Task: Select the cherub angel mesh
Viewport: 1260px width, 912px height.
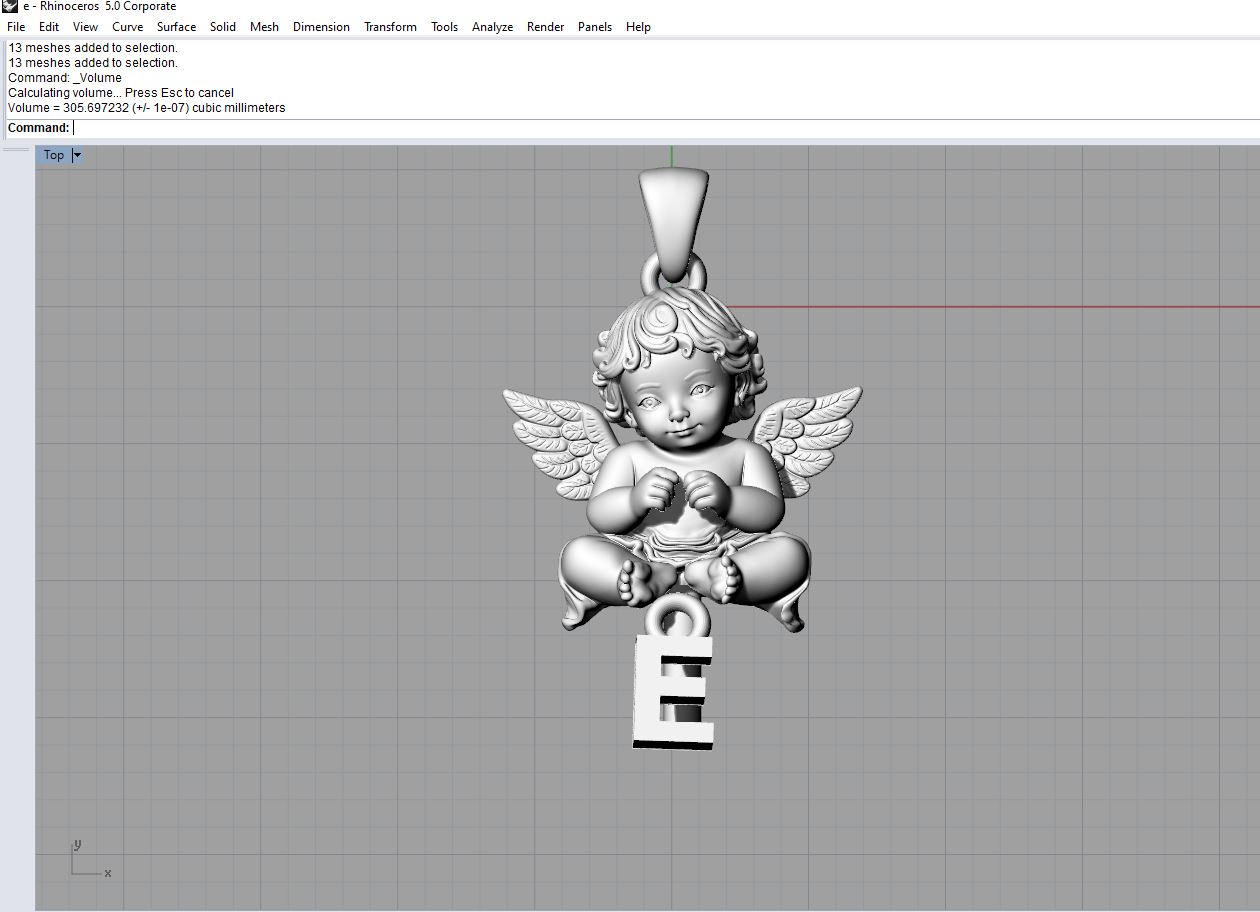Action: click(682, 460)
